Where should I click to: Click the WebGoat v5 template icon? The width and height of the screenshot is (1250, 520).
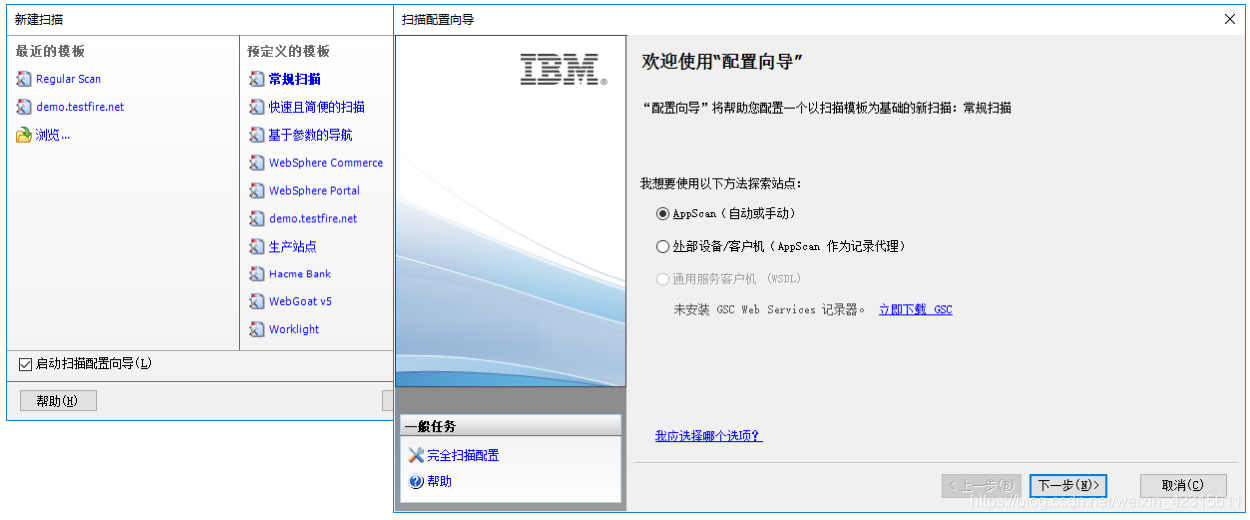[x=257, y=302]
